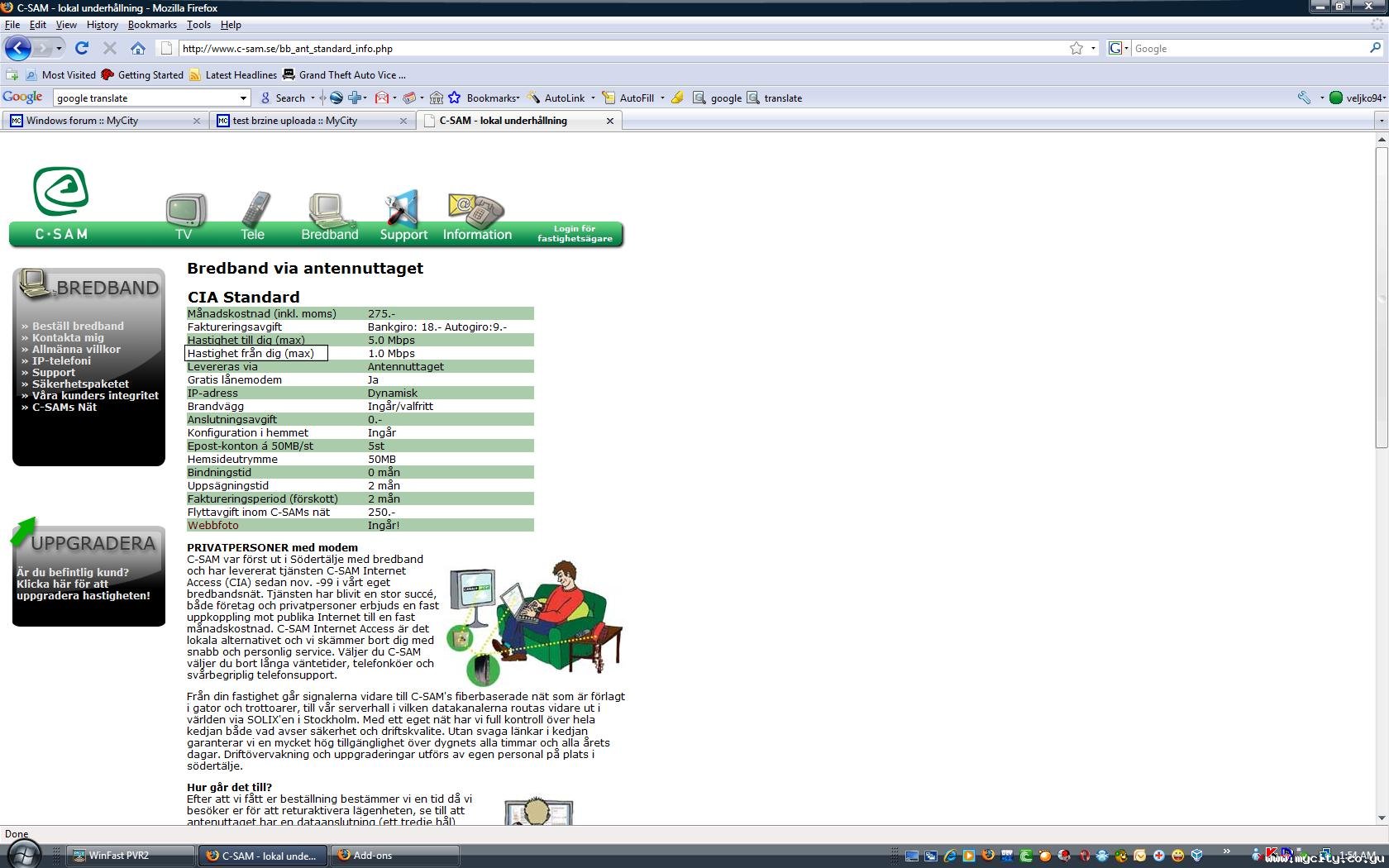Image resolution: width=1389 pixels, height=868 pixels.
Task: Click the vertical scrollbar thumb
Action: pos(1381,297)
